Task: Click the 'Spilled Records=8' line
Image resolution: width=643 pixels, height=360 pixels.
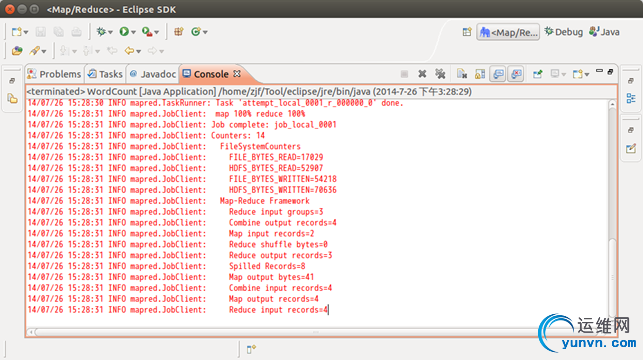Action: 166,266
